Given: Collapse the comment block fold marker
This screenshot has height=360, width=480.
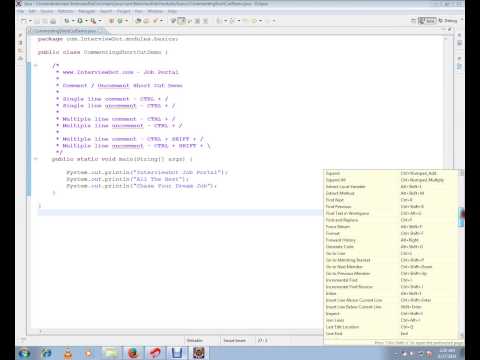Looking at the screenshot, I should coord(36,66).
